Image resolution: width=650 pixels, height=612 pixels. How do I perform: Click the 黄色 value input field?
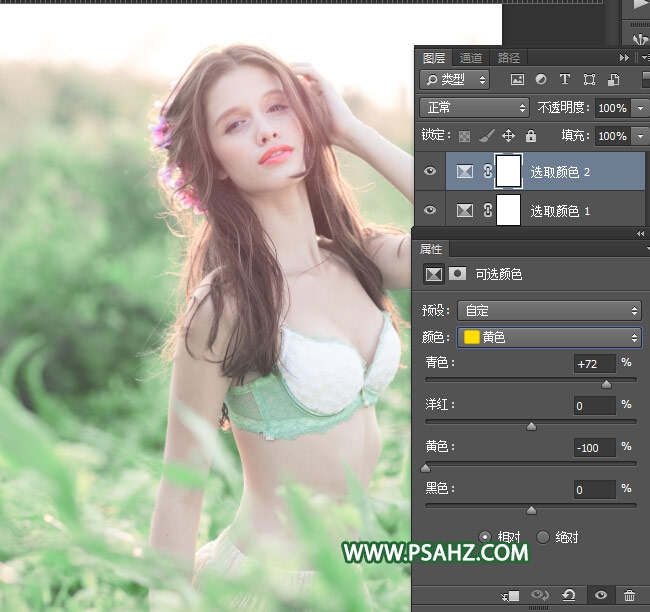[x=594, y=447]
